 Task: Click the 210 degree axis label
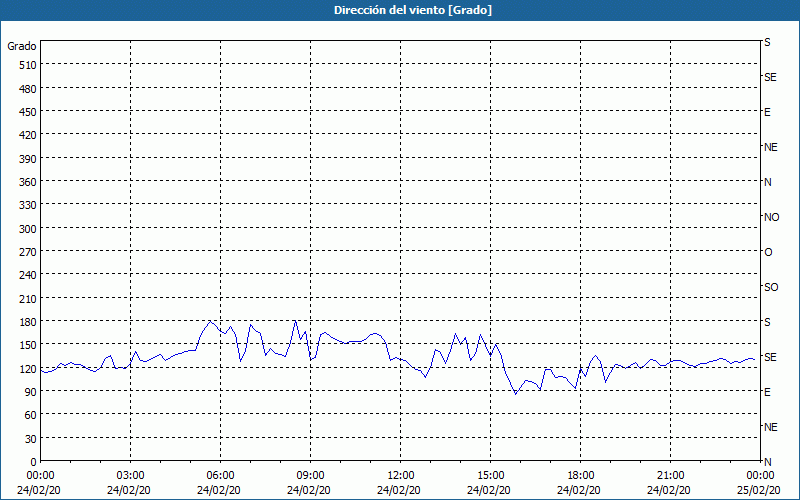[28, 299]
